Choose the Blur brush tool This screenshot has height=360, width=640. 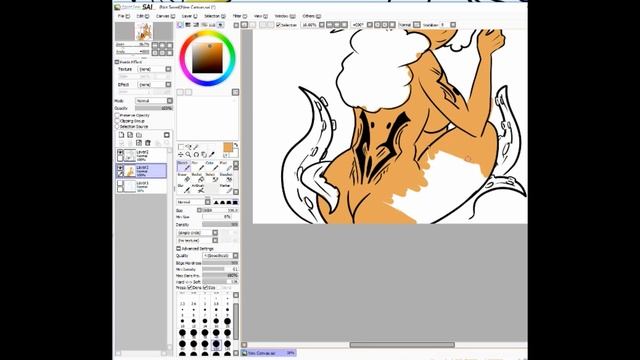(x=184, y=189)
